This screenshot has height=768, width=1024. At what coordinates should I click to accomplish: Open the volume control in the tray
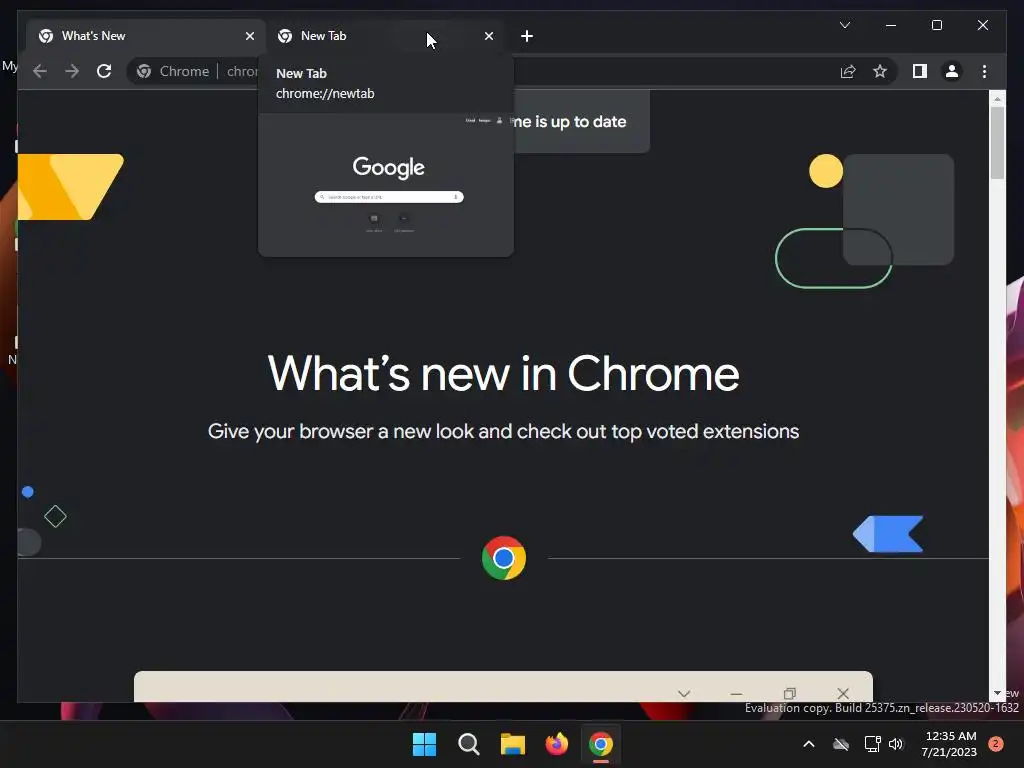(x=896, y=744)
